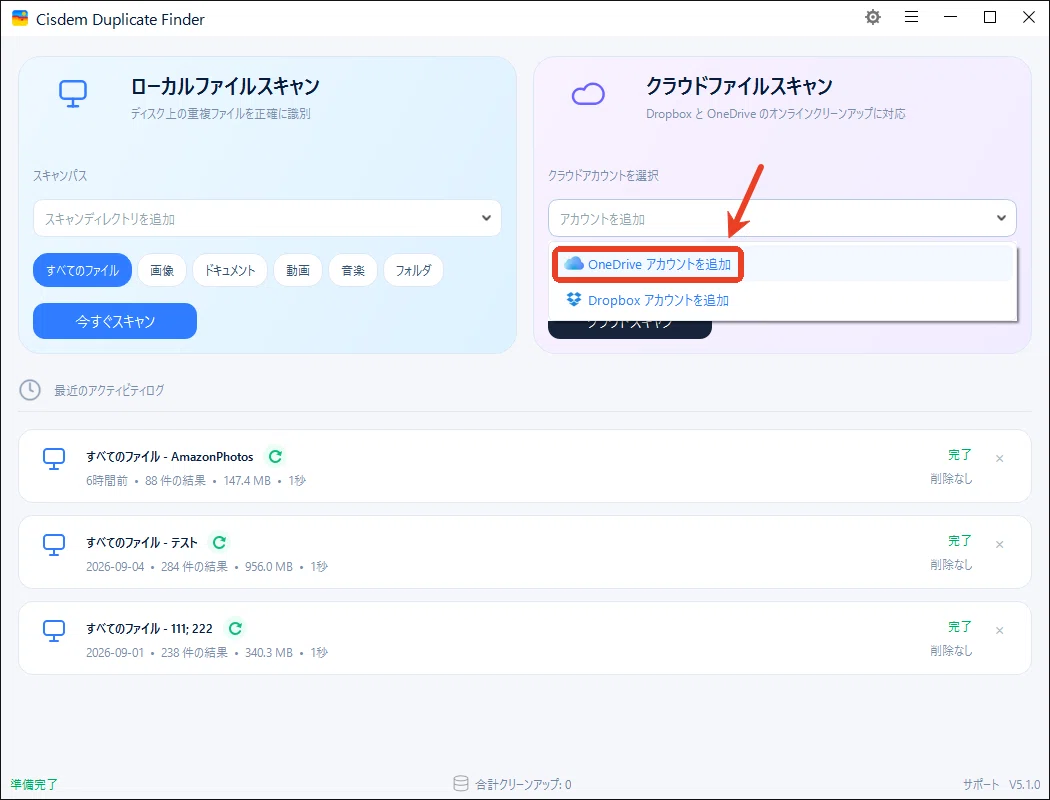Click the 削除なし label of テスト entry
This screenshot has width=1050, height=800.
pos(951,565)
